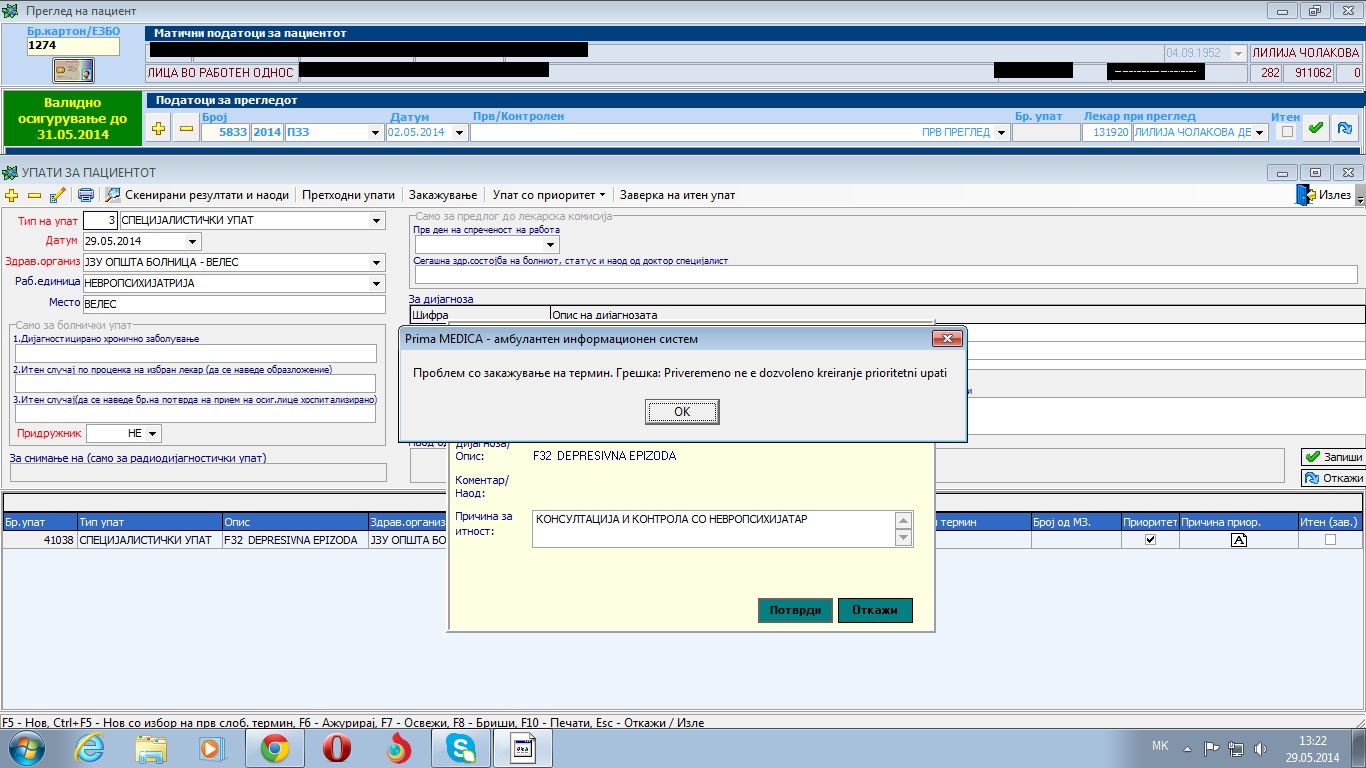Screen dimensions: 1366x768
Task: Open Google Chrome from the taskbar
Action: pyautogui.click(x=275, y=747)
